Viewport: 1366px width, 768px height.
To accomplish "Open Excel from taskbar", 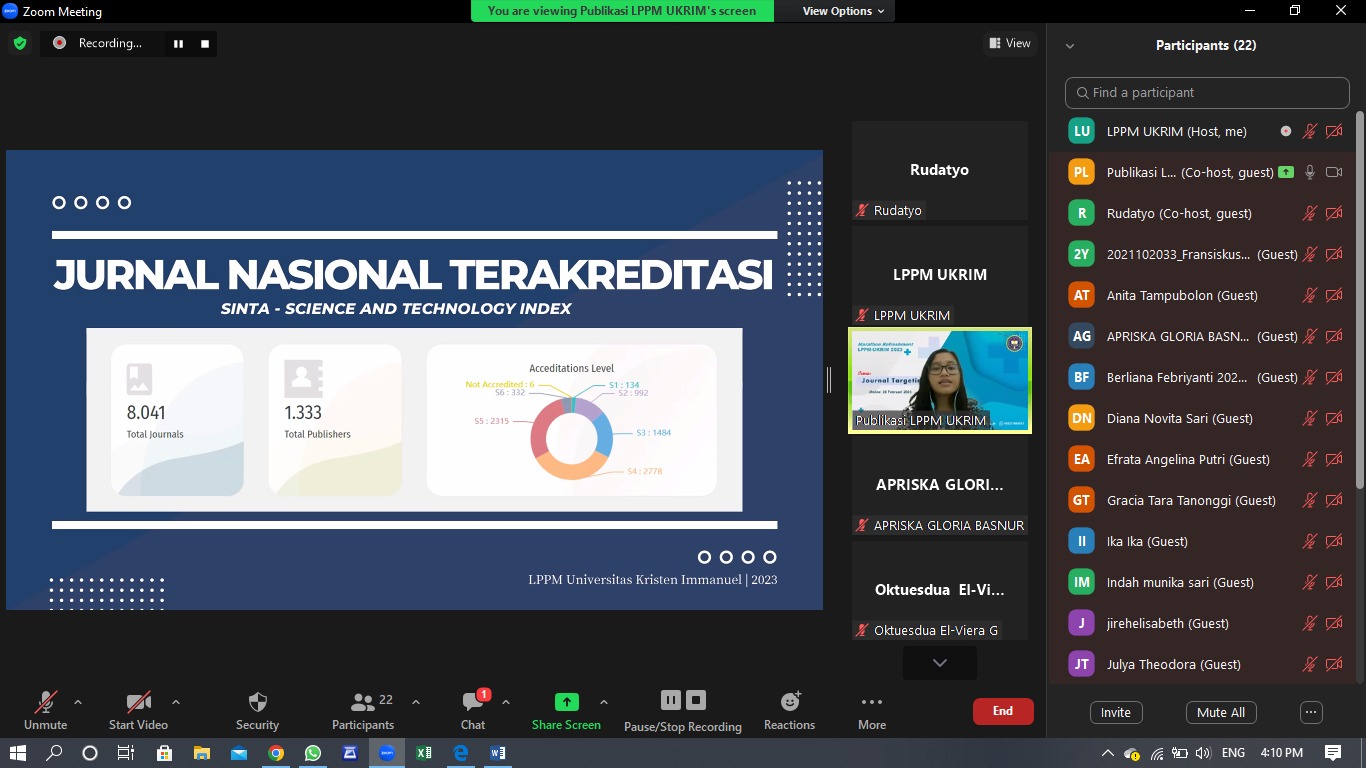I will [423, 753].
